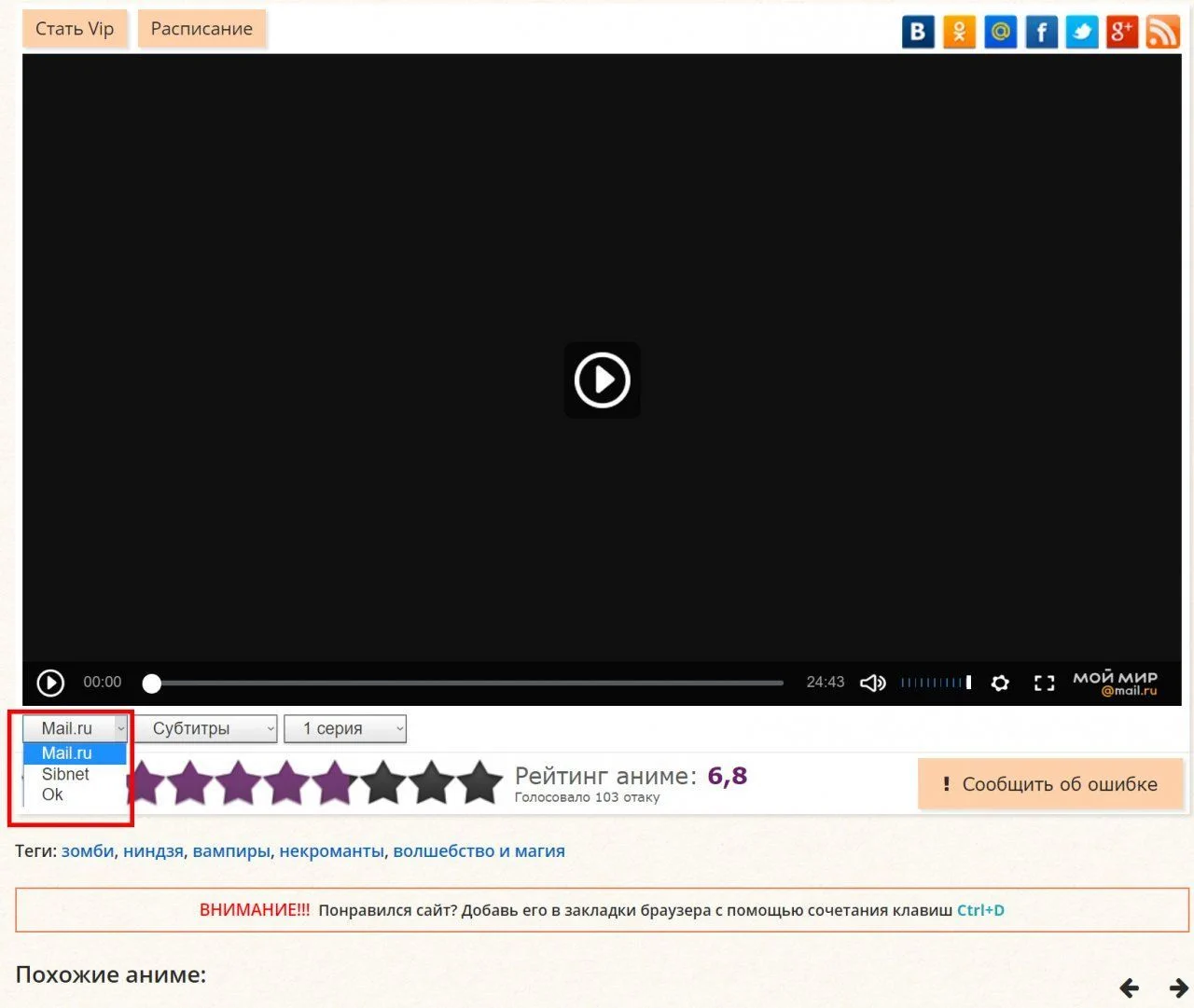
Task: Click the seek bar handle at start
Action: coord(151,684)
